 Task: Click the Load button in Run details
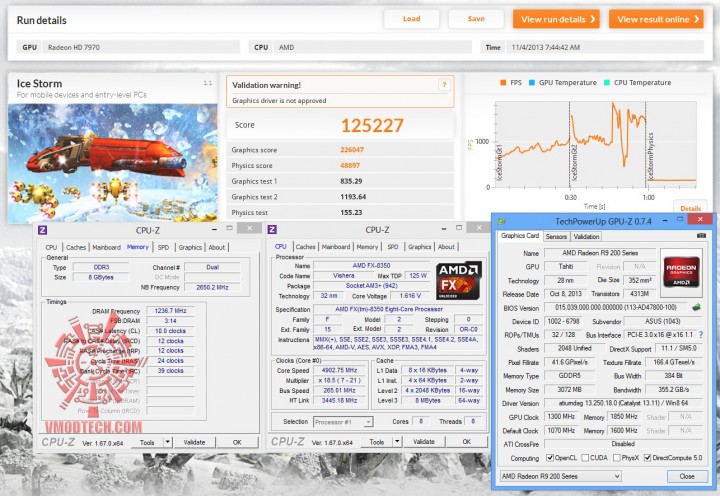[411, 19]
